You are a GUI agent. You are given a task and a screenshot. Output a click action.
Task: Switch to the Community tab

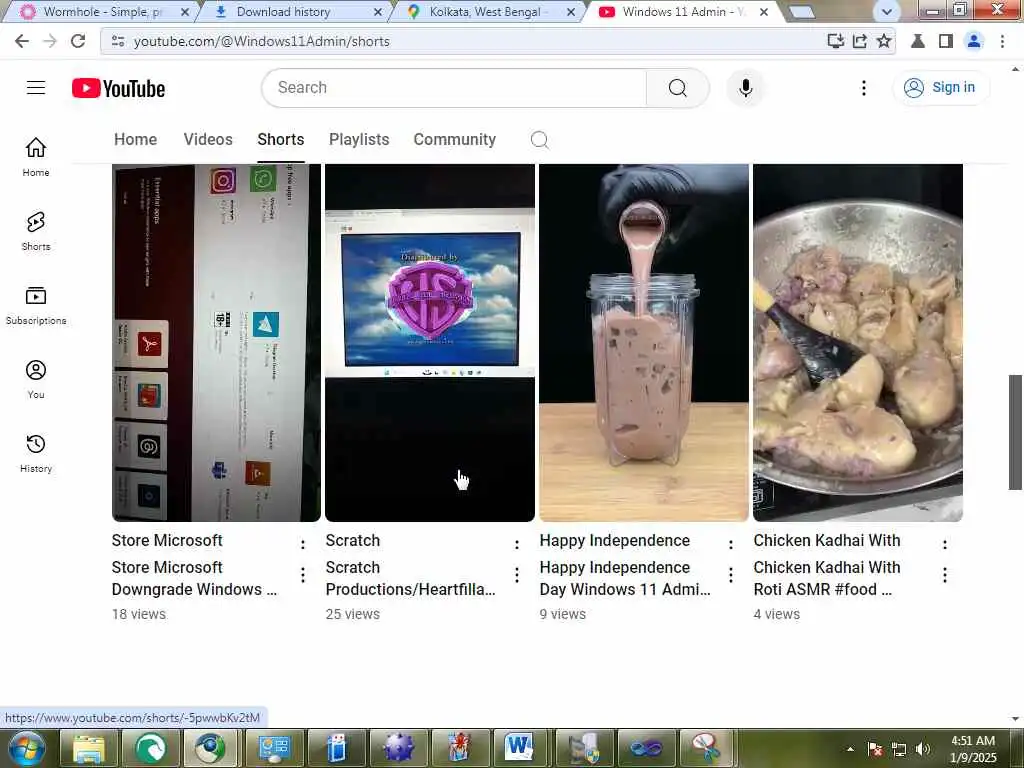tap(455, 140)
